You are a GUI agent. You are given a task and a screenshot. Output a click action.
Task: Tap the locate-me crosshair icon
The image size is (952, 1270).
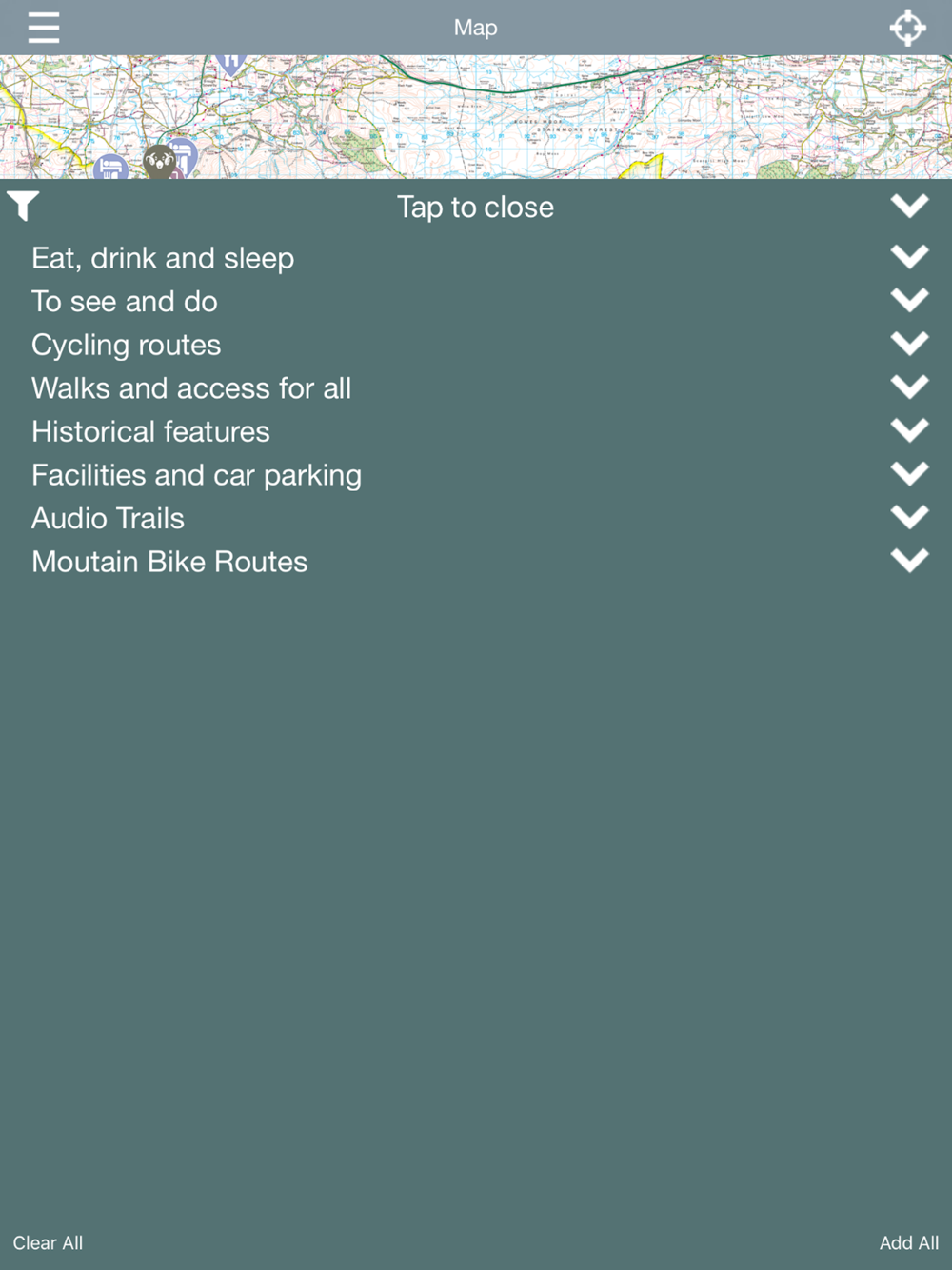tap(907, 28)
